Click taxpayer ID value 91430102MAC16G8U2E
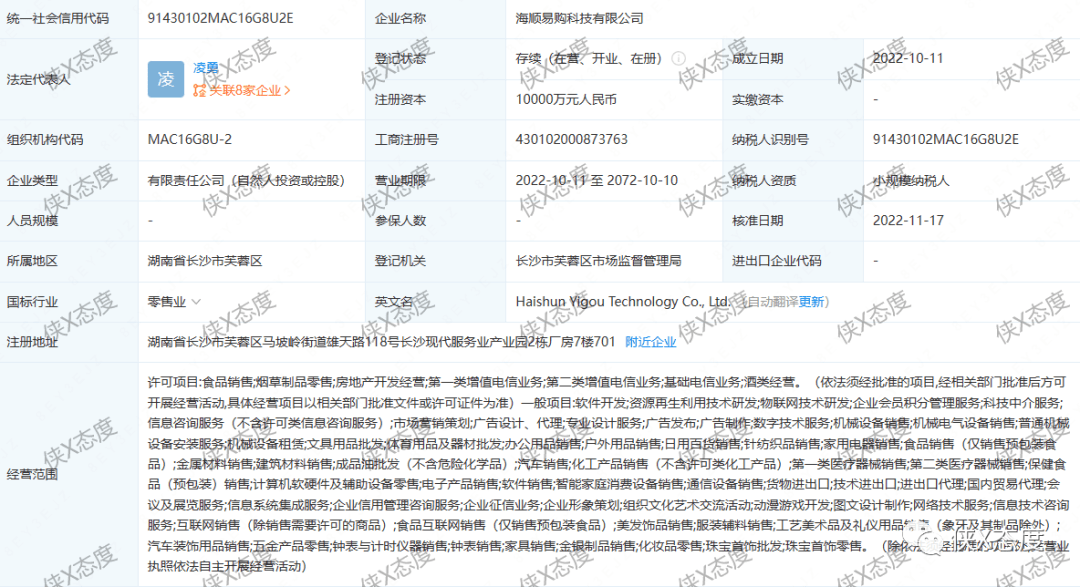This screenshot has width=1080, height=587. (945, 139)
